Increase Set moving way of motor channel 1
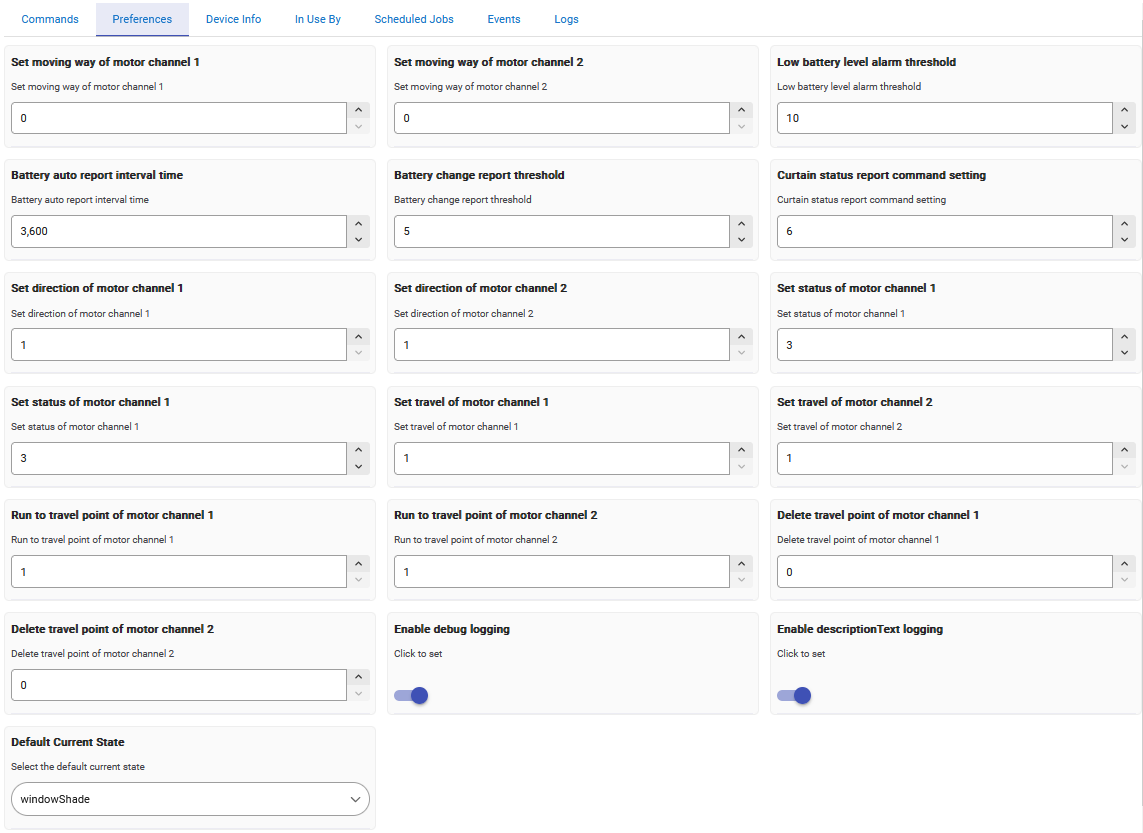Screen dimensions: 1143x833 coord(358,110)
